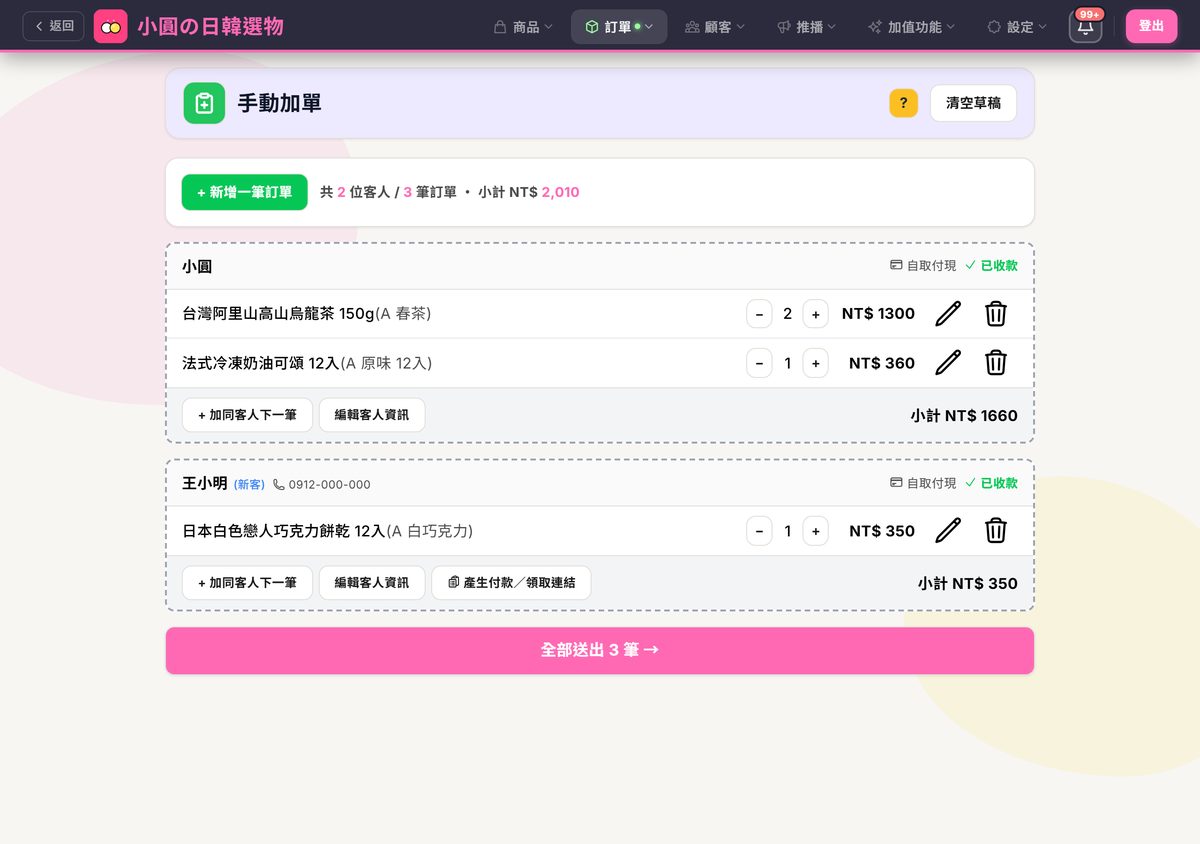
Task: Click the notification bell with 99+ badge
Action: (x=1085, y=26)
